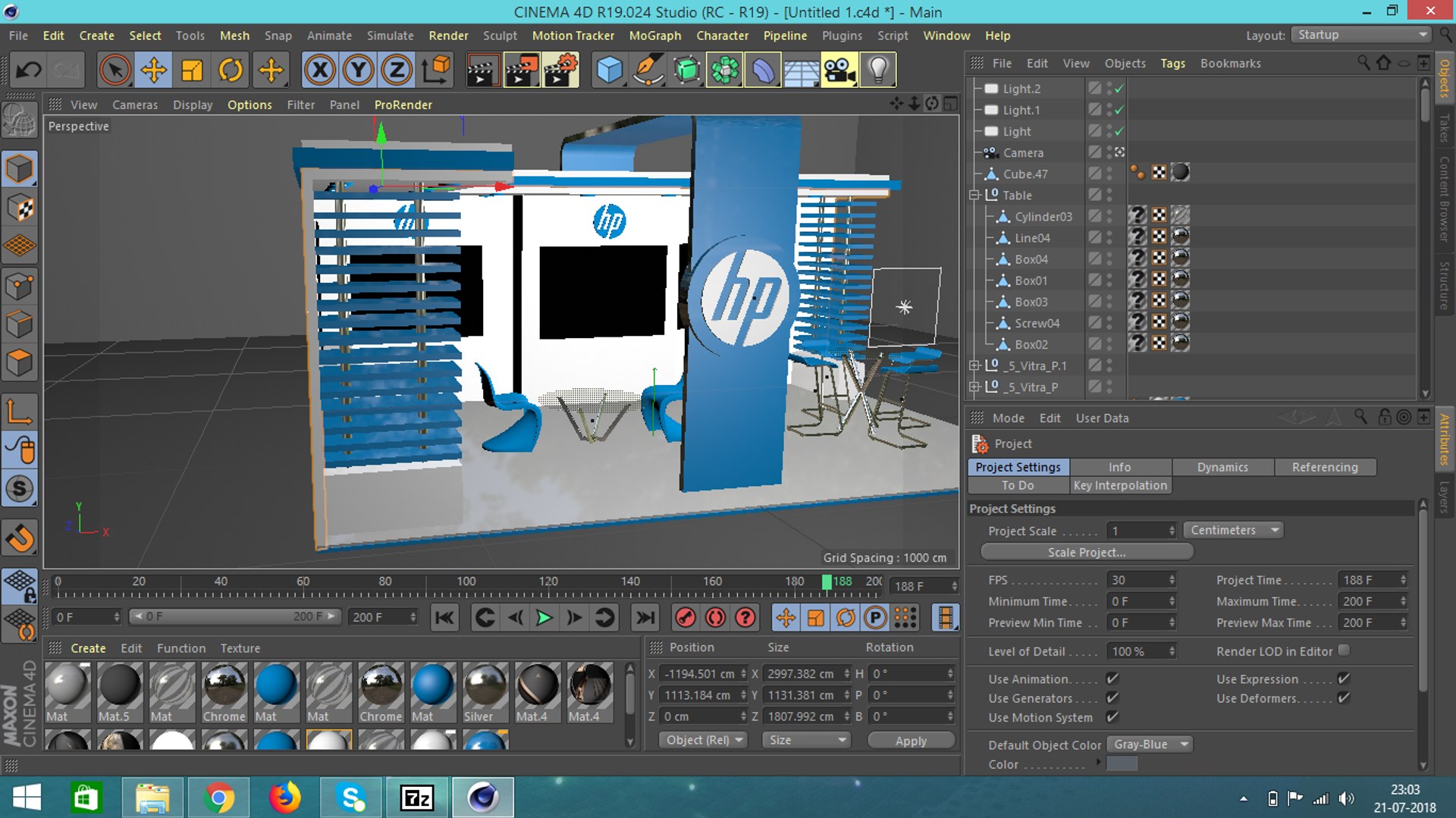Activate the Move tool
The image size is (1456, 818).
pos(154,71)
